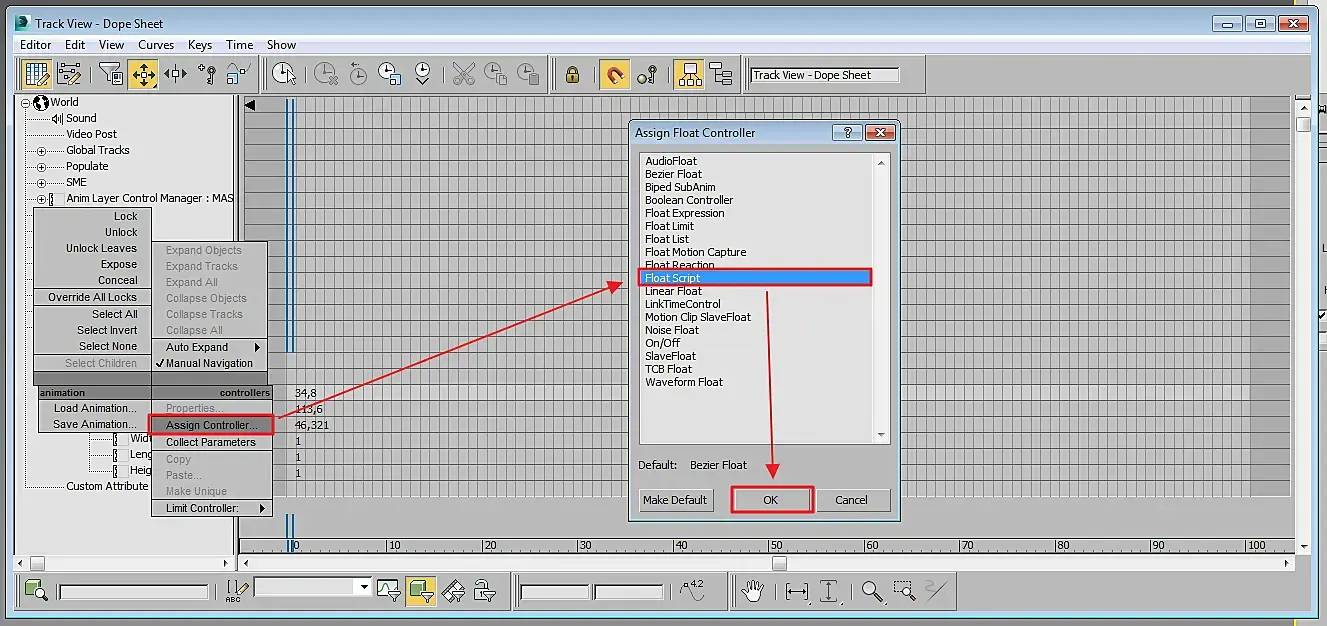Screen dimensions: 1327x626
Task: Collapse the World root node
Action: [x=26, y=102]
